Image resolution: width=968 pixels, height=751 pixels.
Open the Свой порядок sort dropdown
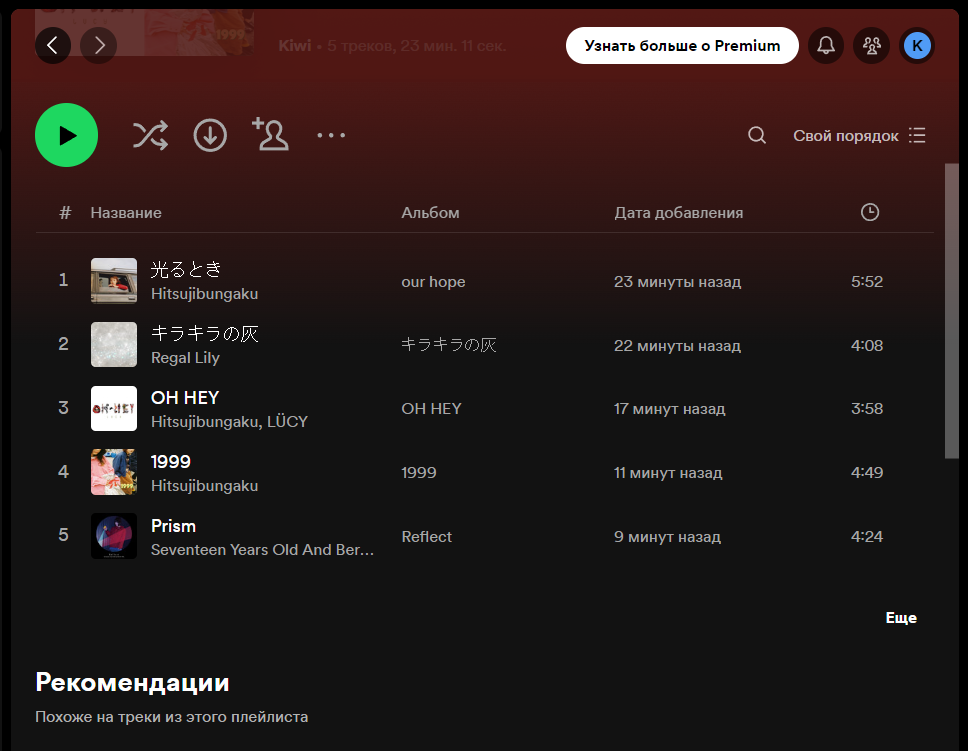859,136
